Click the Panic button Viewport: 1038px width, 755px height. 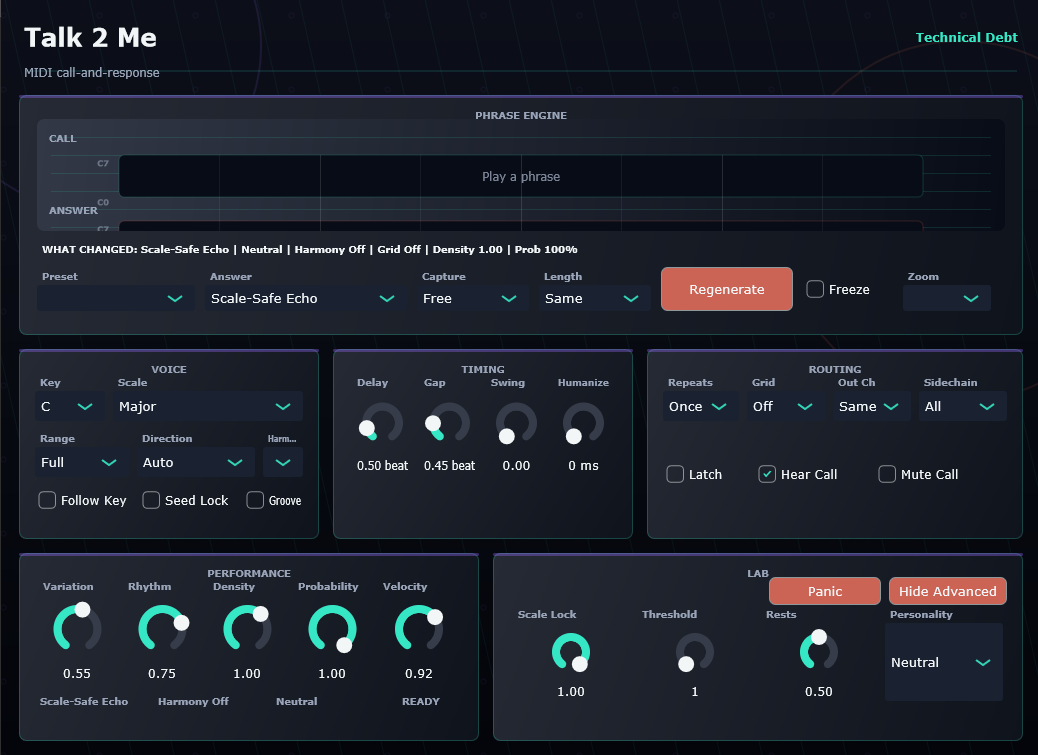point(825,591)
